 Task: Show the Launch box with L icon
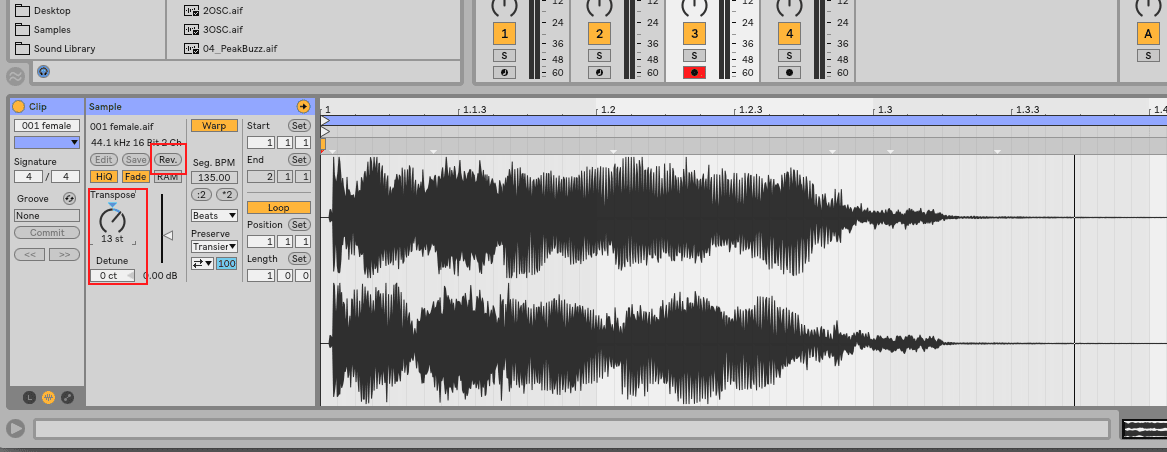click(x=30, y=397)
